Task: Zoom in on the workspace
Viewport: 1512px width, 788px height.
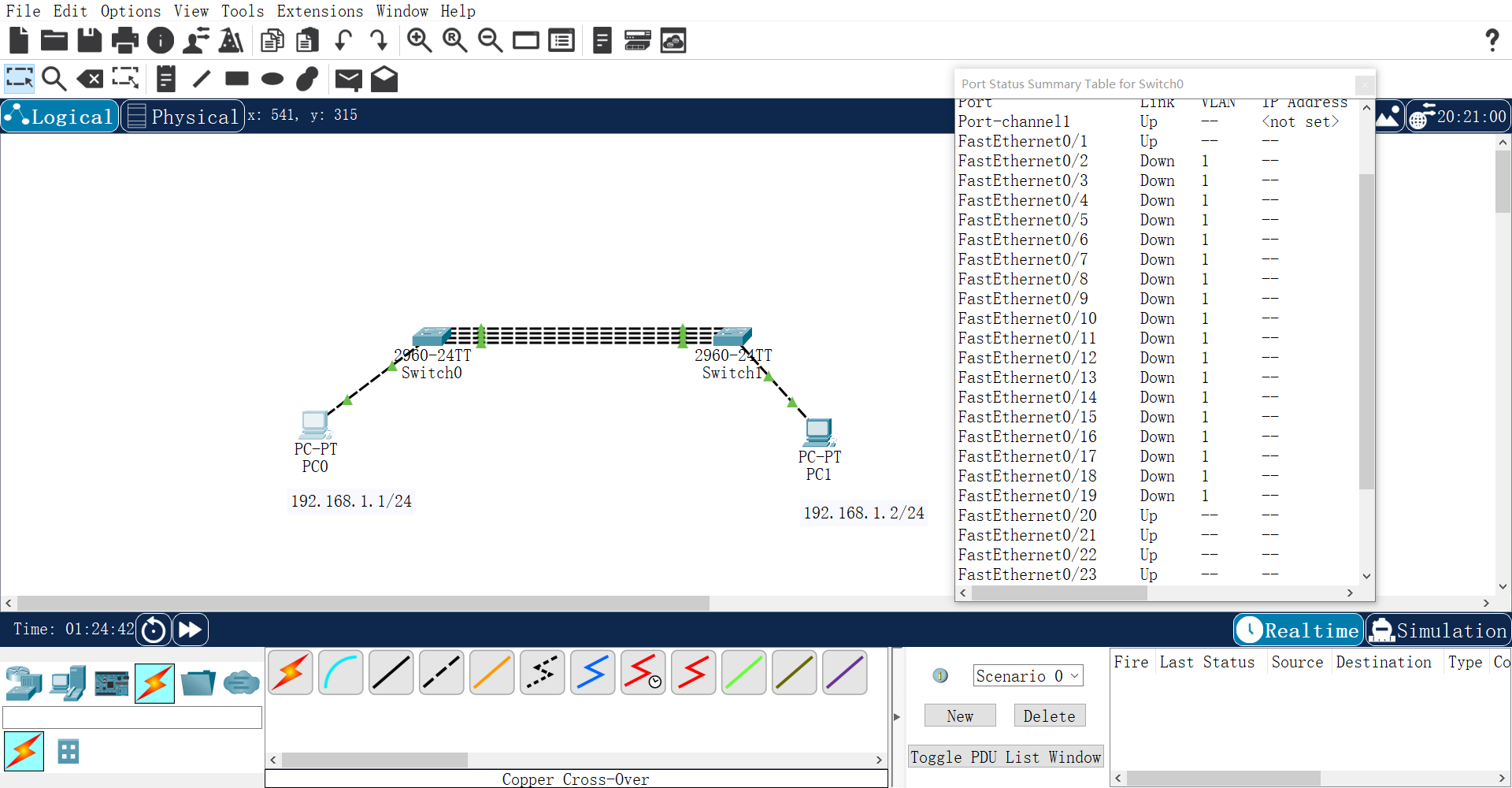Action: click(419, 40)
